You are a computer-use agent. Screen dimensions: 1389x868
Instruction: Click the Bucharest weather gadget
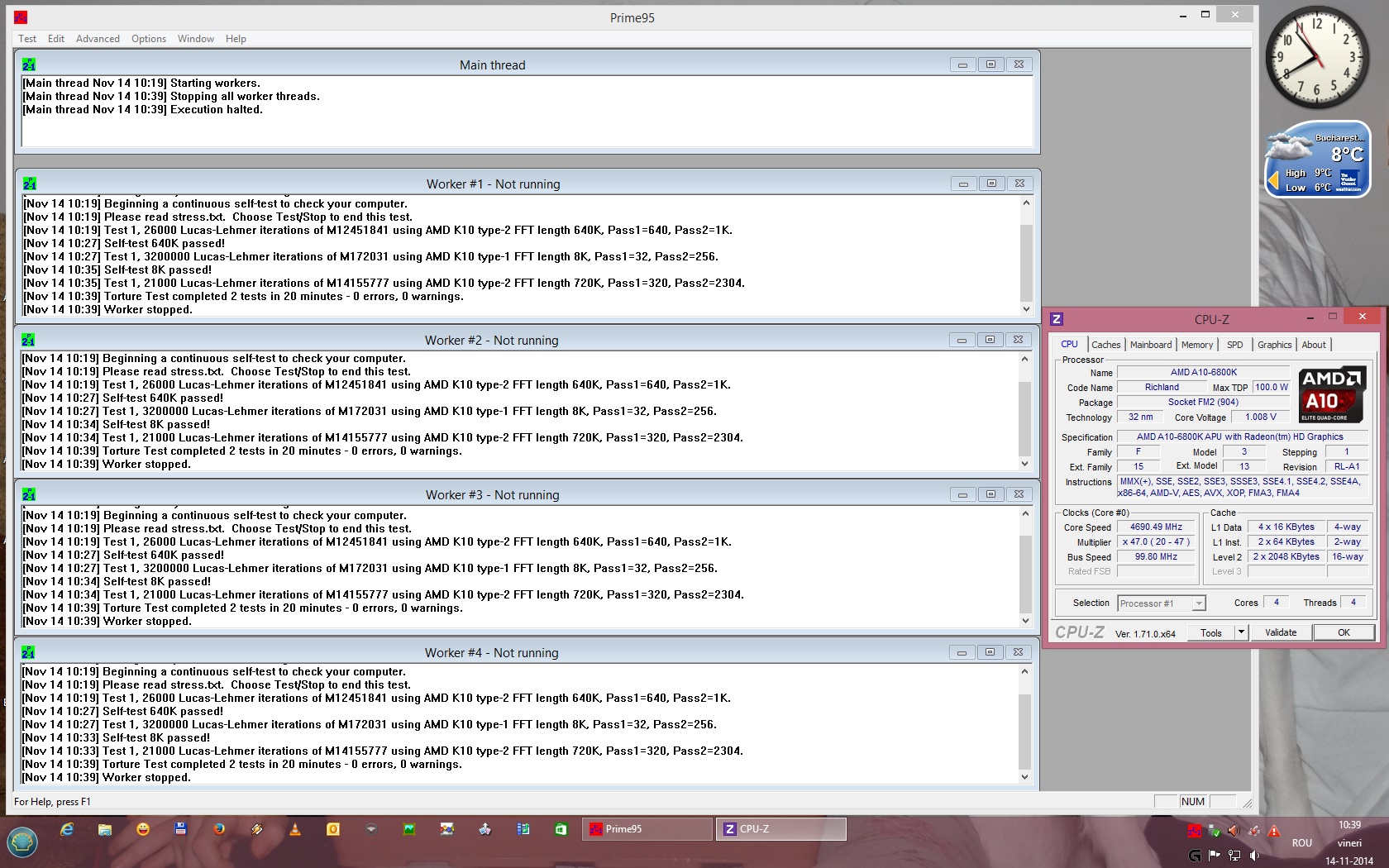point(1318,160)
